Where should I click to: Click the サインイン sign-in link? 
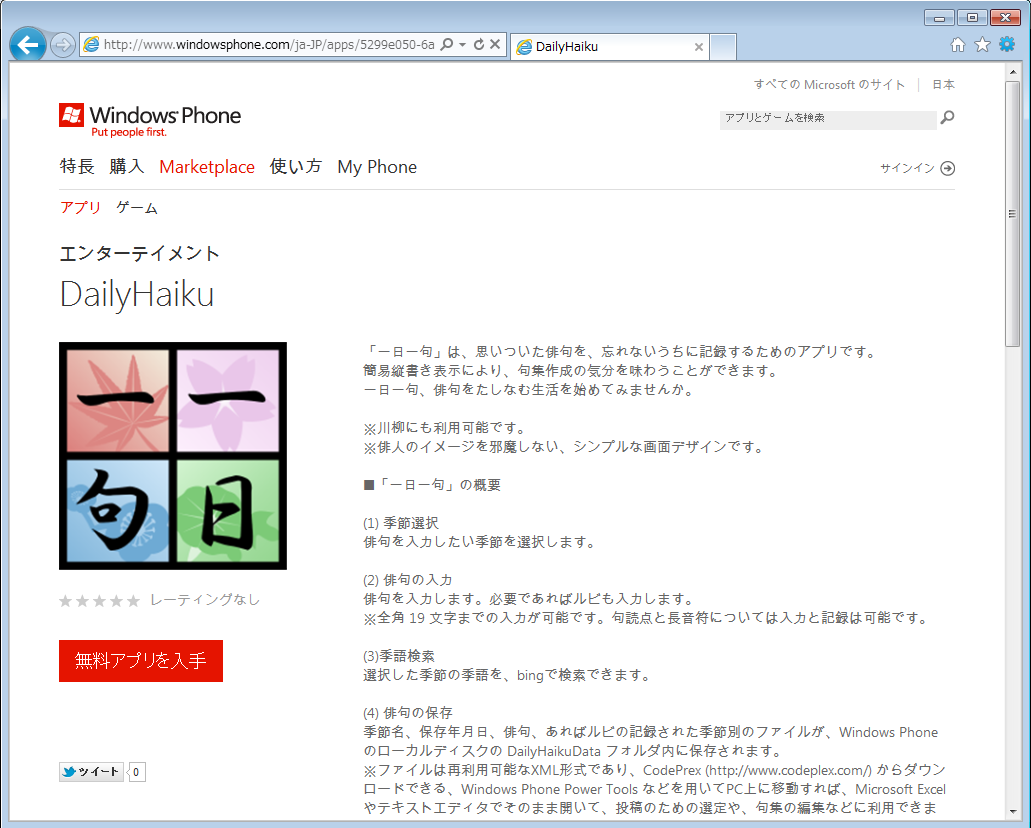[907, 168]
